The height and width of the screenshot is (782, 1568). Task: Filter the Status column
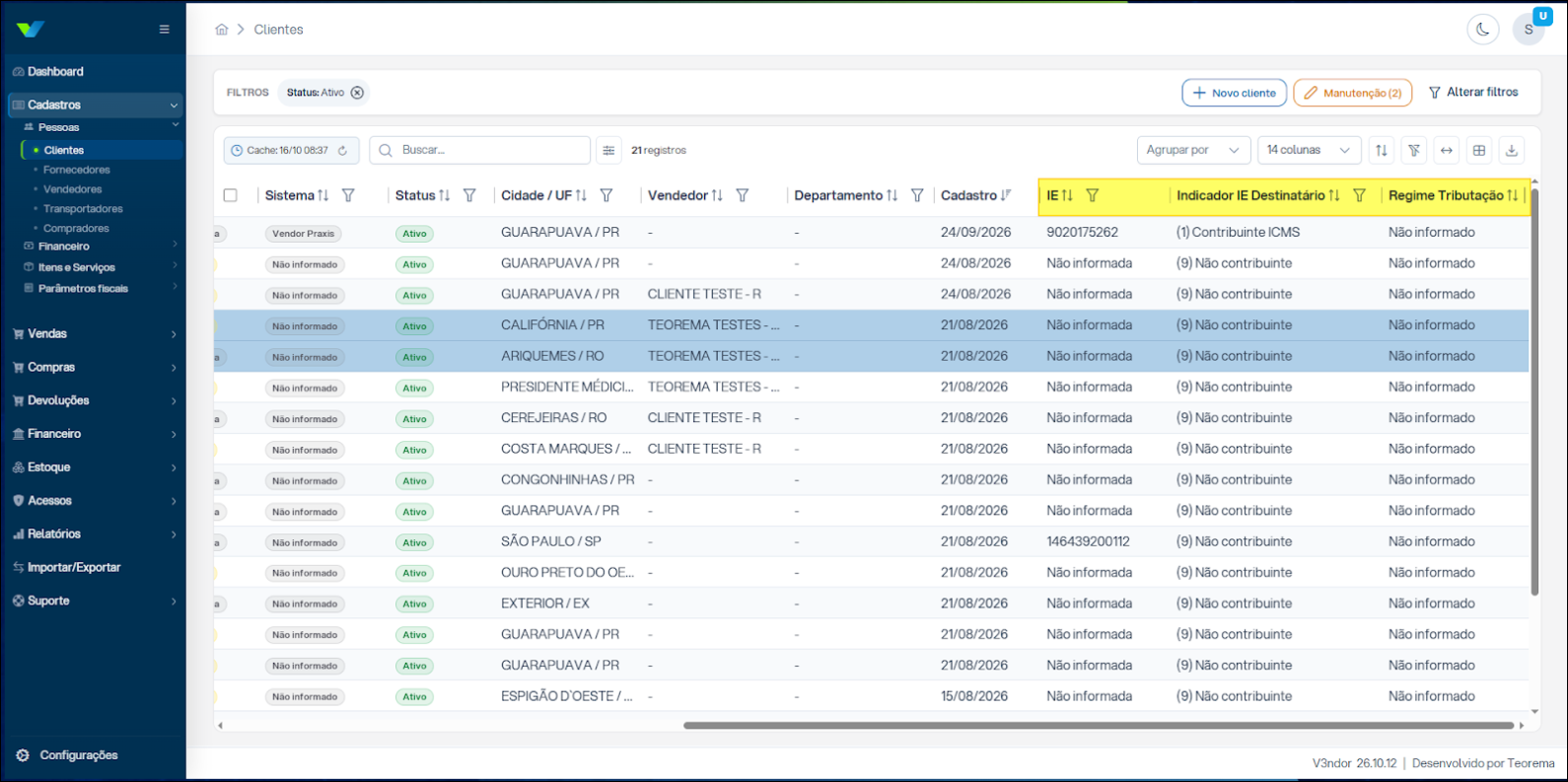click(x=469, y=195)
